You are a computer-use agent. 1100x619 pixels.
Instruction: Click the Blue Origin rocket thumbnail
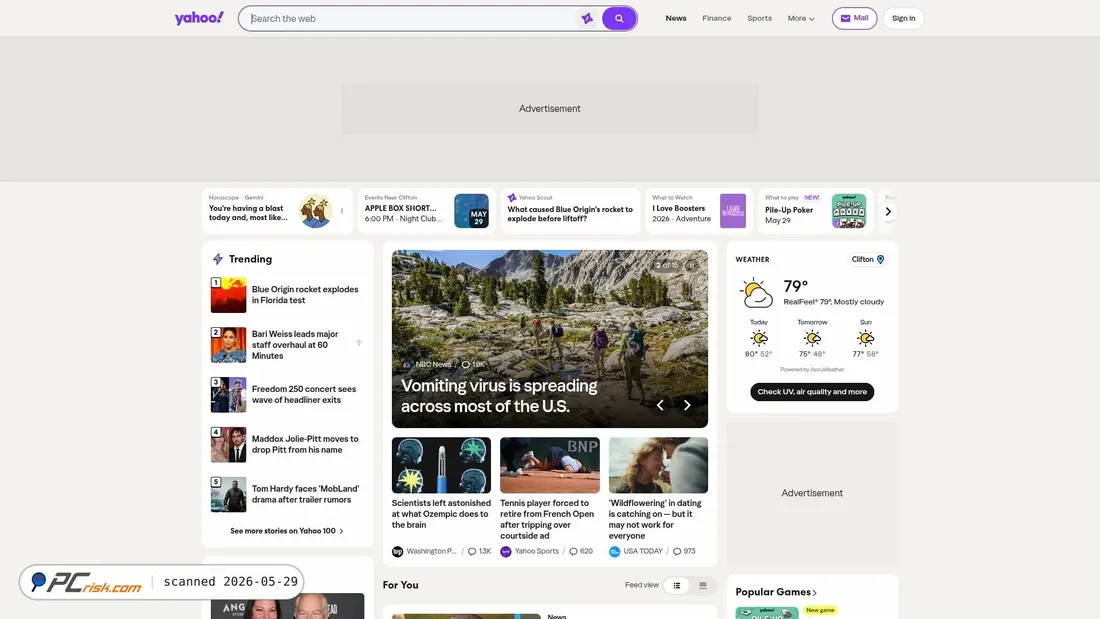click(229, 295)
